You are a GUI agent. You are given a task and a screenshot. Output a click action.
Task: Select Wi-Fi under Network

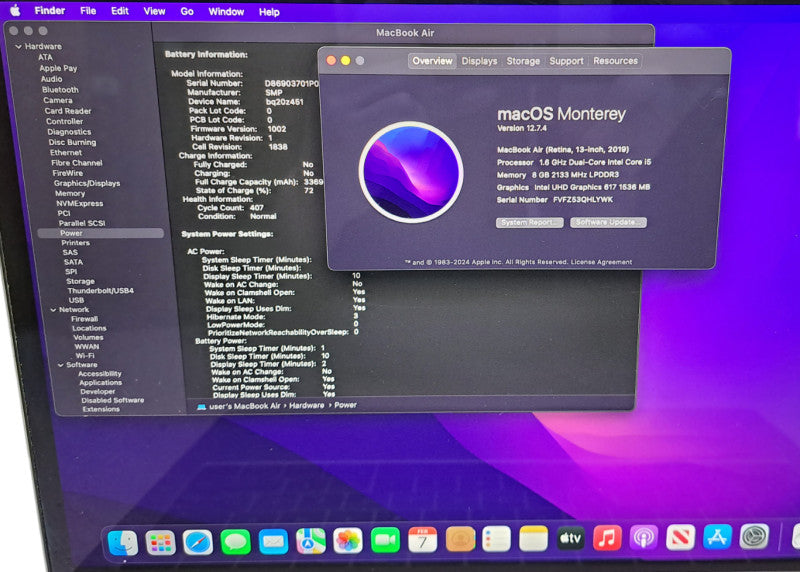point(85,356)
